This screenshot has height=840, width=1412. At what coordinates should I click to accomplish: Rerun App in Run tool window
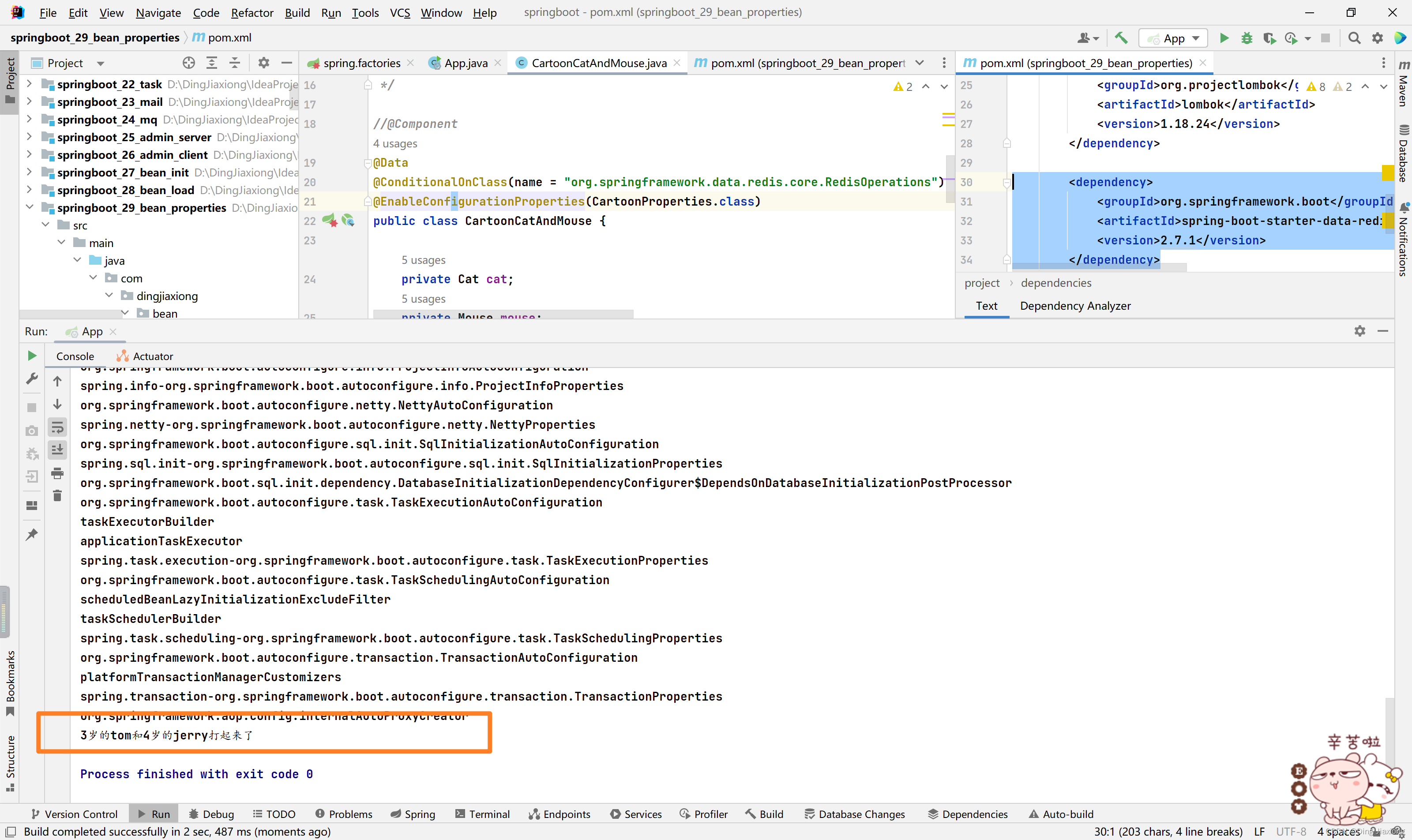click(x=32, y=356)
